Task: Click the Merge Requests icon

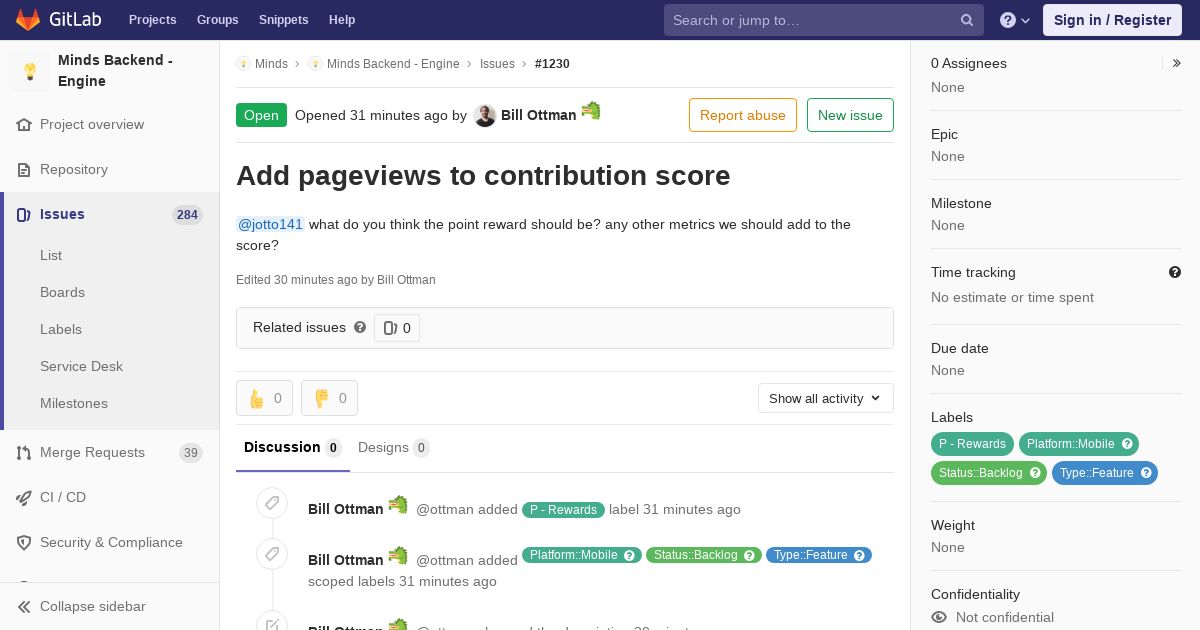Action: [x=24, y=453]
